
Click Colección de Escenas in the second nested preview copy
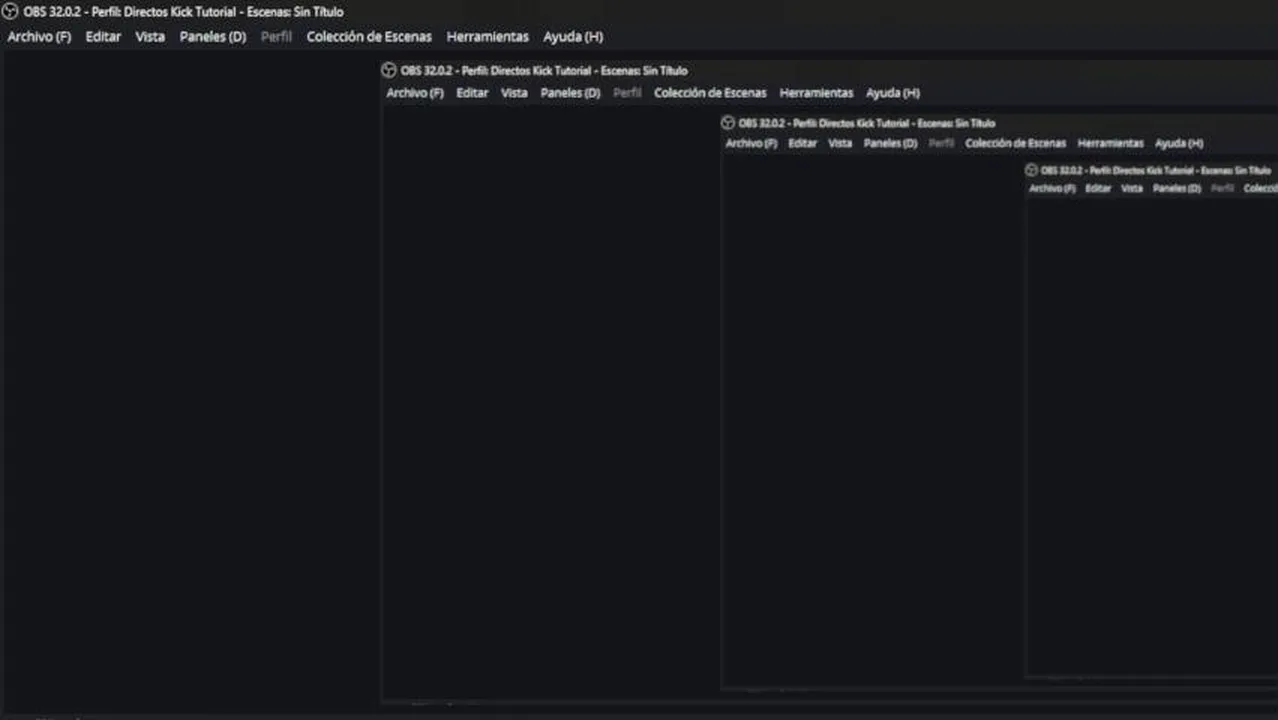pyautogui.click(x=1015, y=143)
